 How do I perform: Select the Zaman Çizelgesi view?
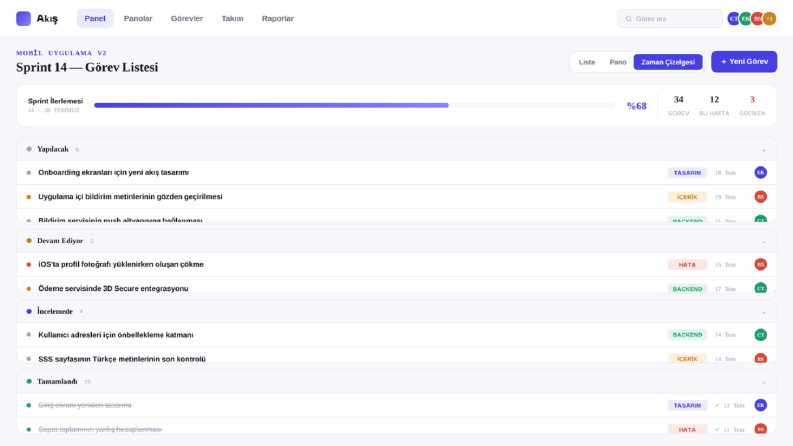[x=668, y=62]
